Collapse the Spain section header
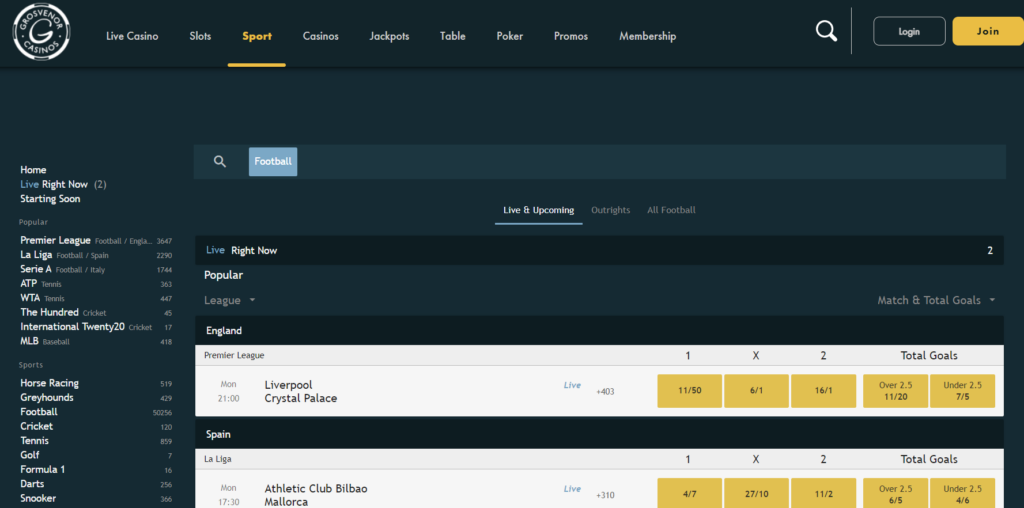 point(600,434)
